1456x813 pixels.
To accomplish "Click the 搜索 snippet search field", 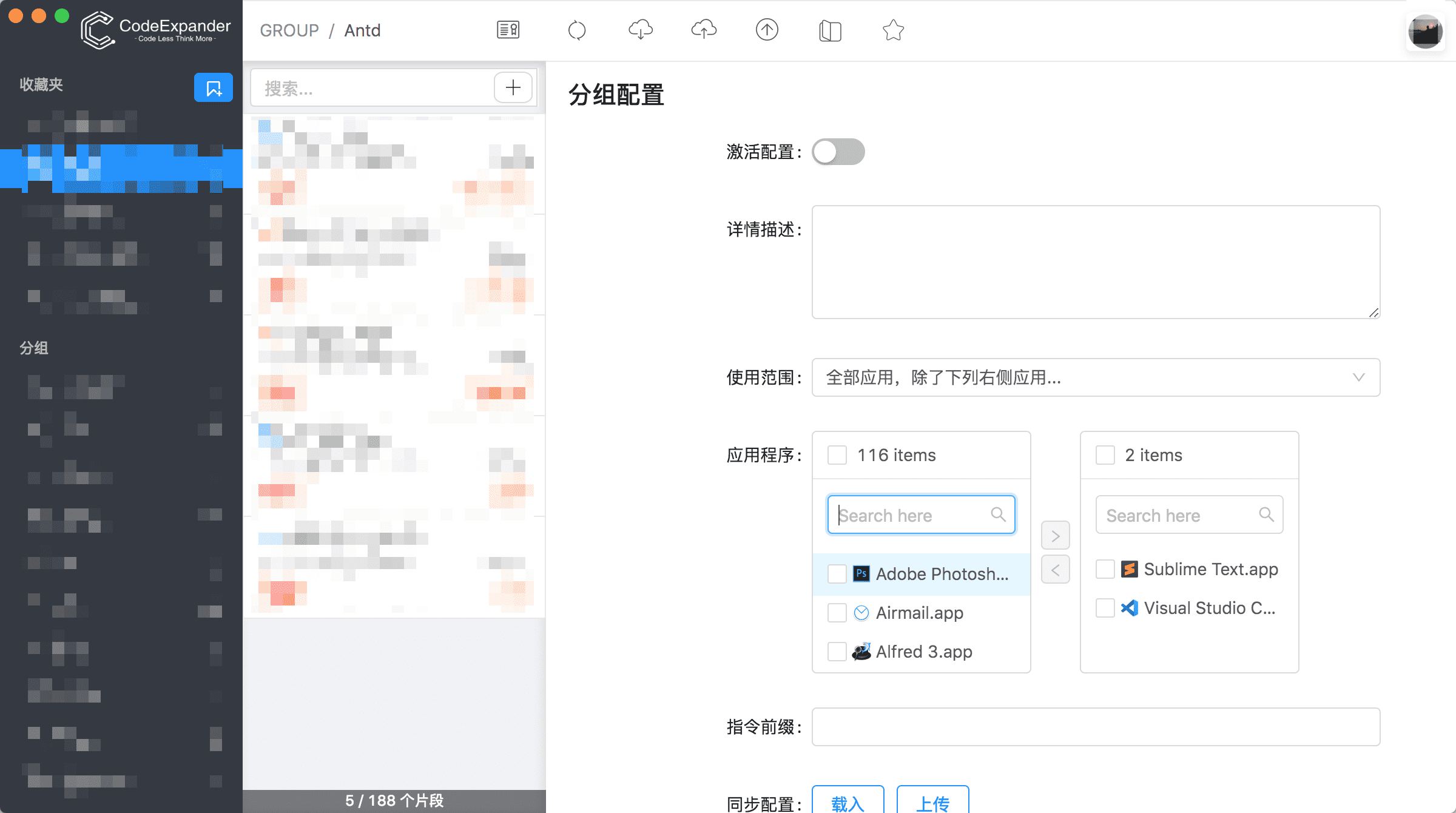I will click(x=372, y=88).
